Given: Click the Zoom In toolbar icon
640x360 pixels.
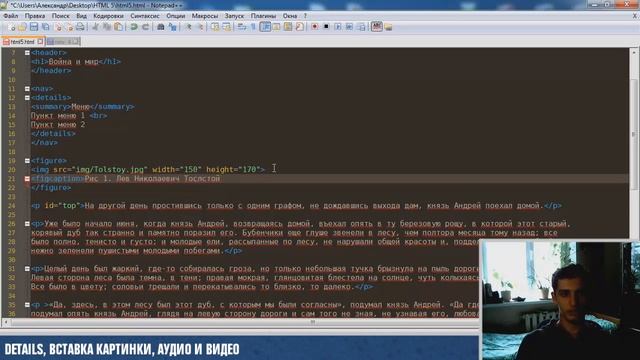Looking at the screenshot, I should (189, 27).
